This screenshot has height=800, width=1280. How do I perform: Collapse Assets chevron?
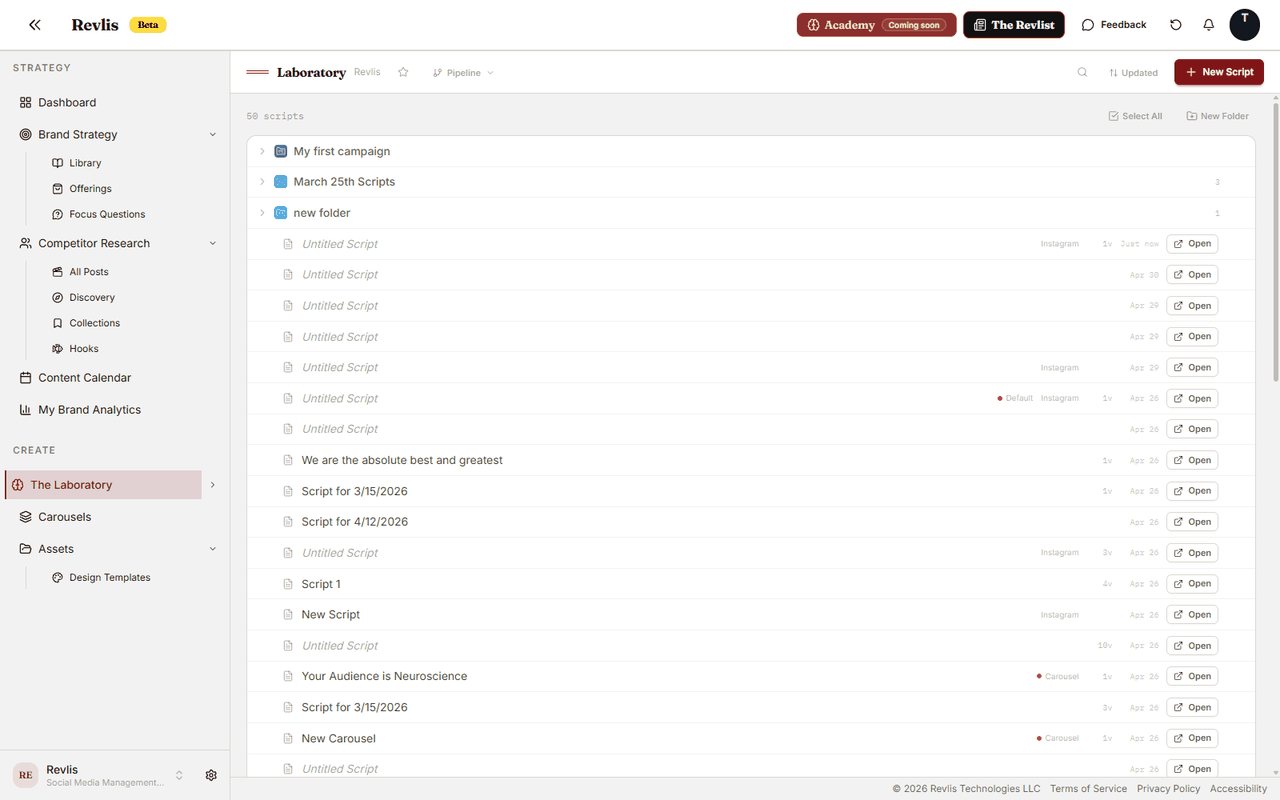click(x=212, y=549)
